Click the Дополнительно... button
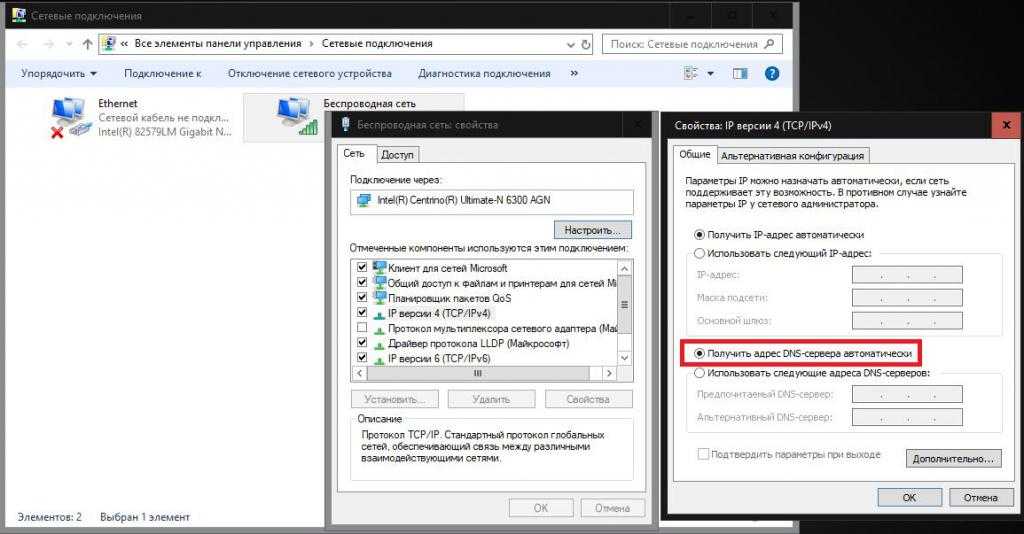The image size is (1024, 534). tap(953, 459)
